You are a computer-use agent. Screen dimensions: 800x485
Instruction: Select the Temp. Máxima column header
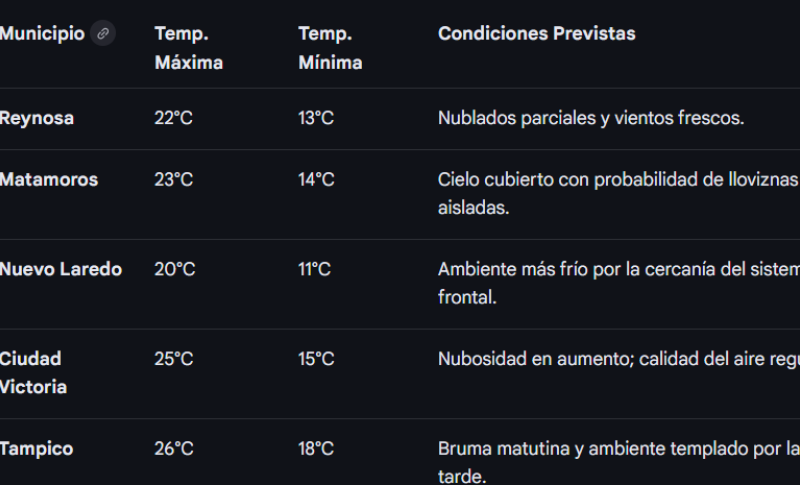click(188, 48)
